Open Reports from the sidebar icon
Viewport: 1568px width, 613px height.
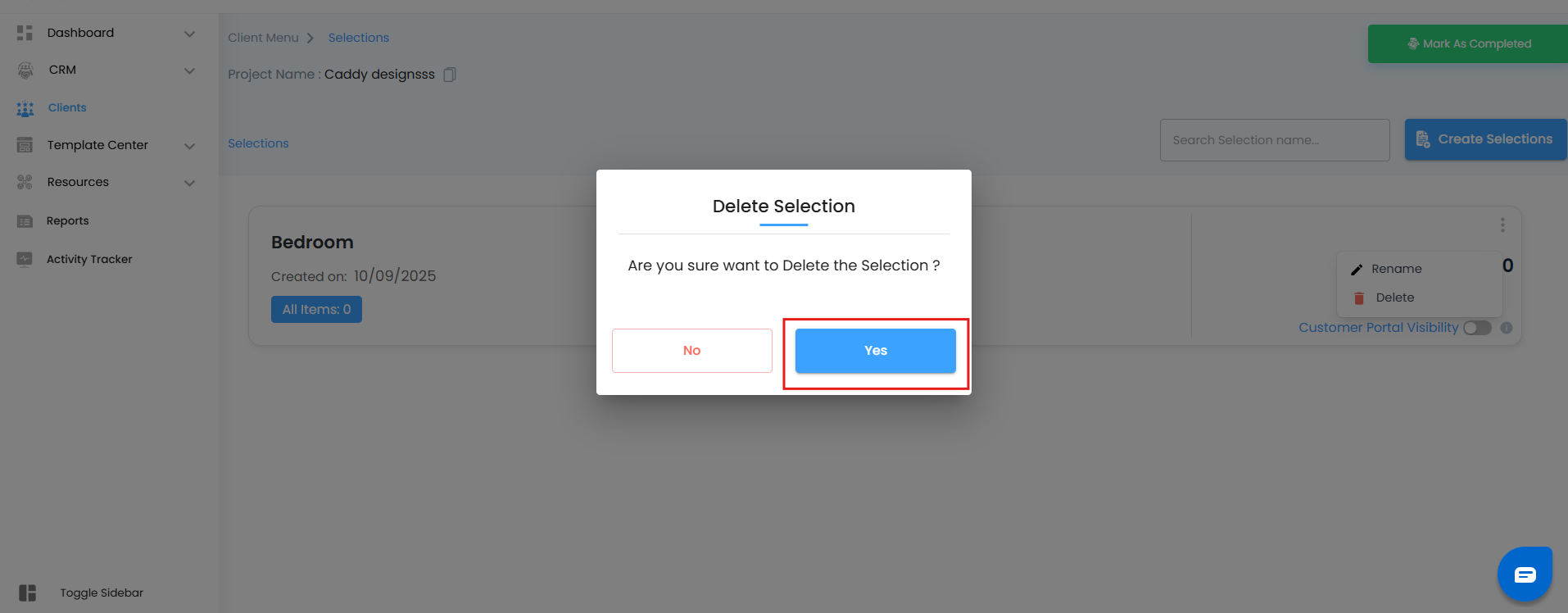tap(25, 221)
